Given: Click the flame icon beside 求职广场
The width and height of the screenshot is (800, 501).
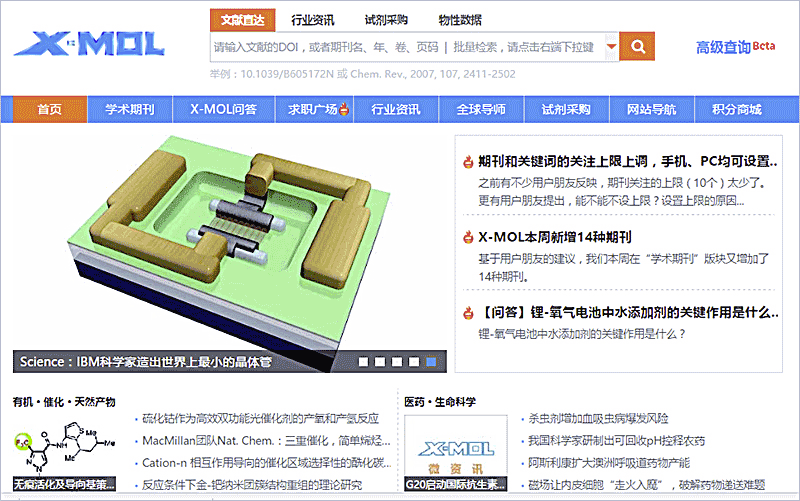Looking at the screenshot, I should 344,109.
